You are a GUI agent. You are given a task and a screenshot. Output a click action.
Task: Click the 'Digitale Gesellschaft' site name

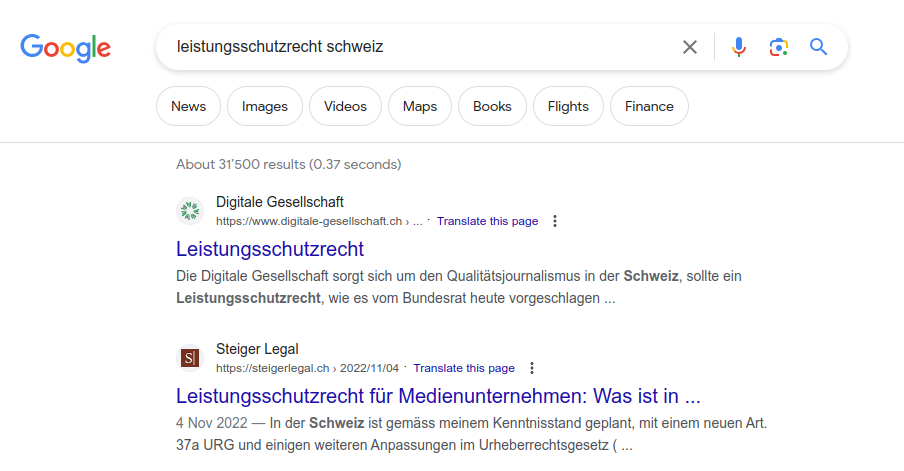click(x=280, y=202)
